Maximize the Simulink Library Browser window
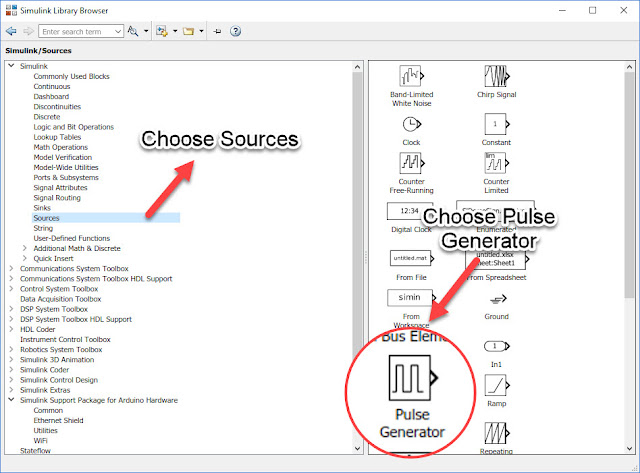This screenshot has width=640, height=473. pyautogui.click(x=593, y=11)
